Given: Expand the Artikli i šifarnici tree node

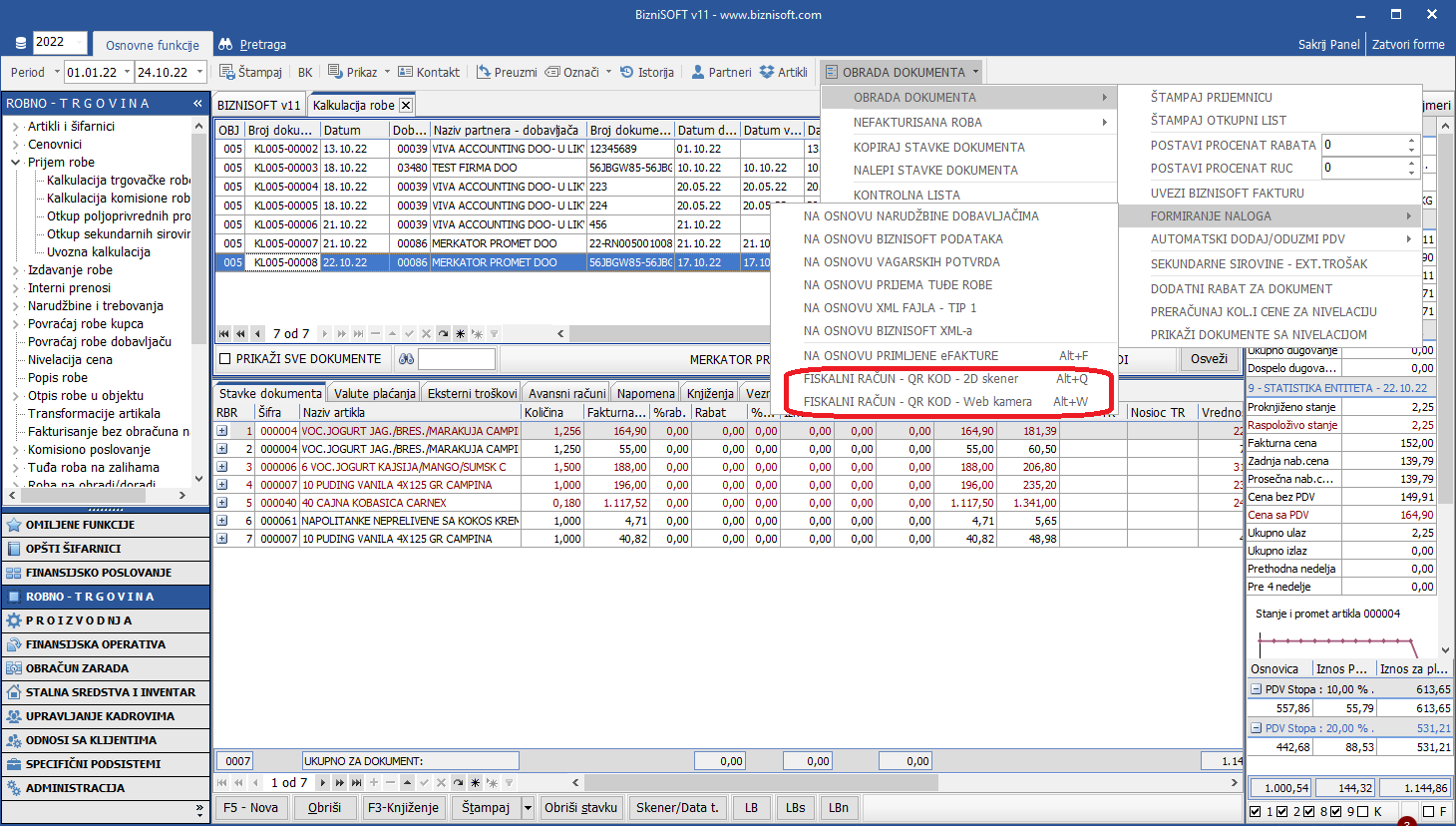Looking at the screenshot, I should [16, 127].
